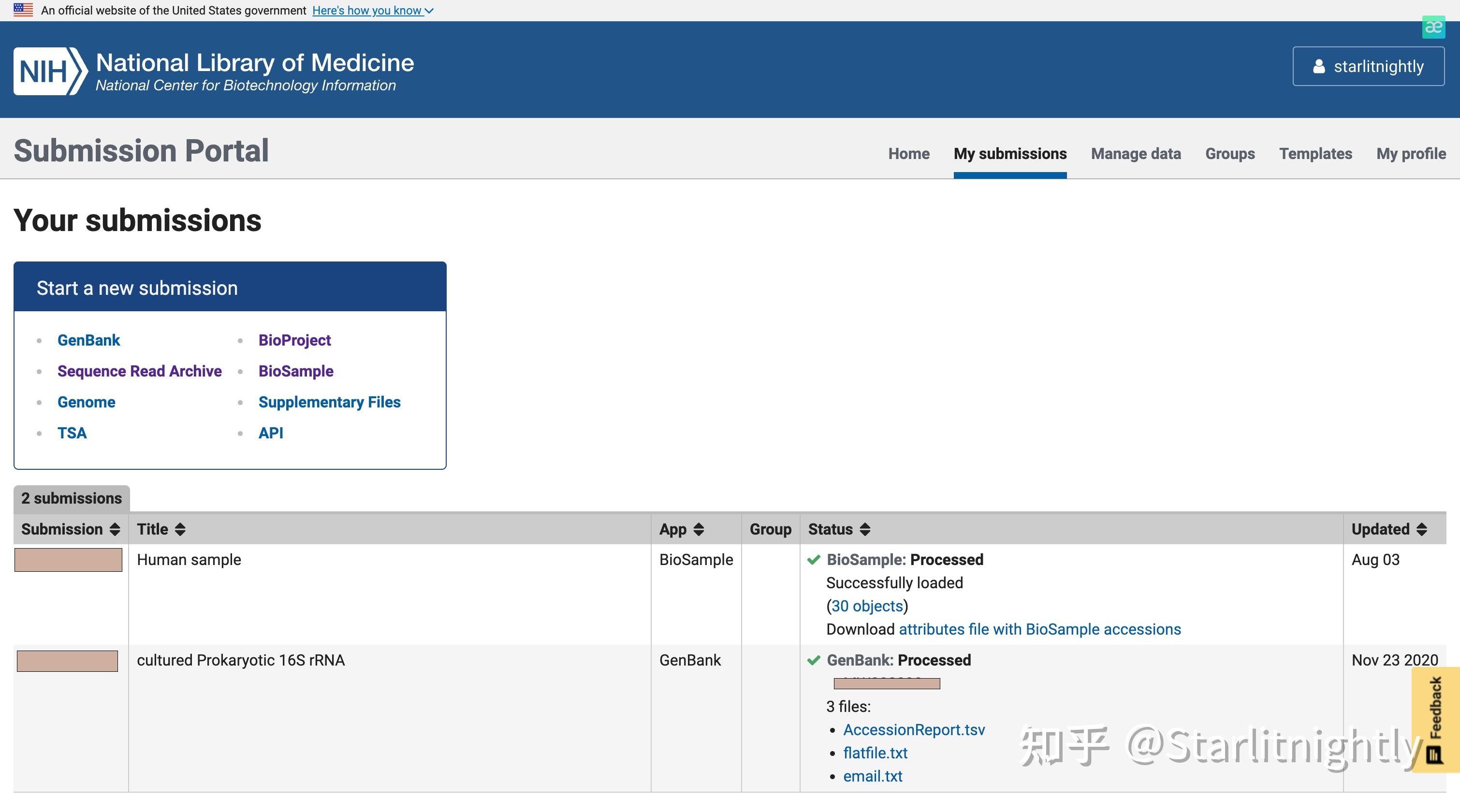Image resolution: width=1460 pixels, height=812 pixels.
Task: Click the NIH logo icon
Action: pyautogui.click(x=50, y=72)
